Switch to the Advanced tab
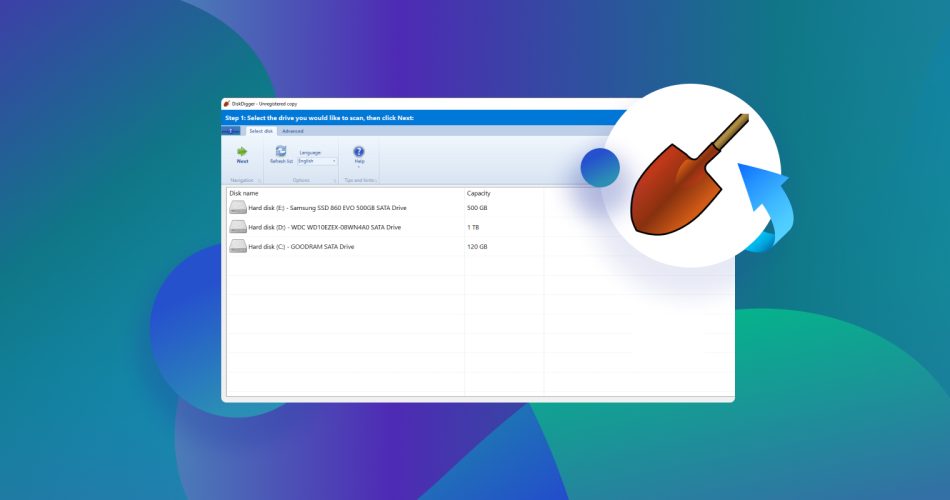The width and height of the screenshot is (950, 500). pyautogui.click(x=293, y=131)
